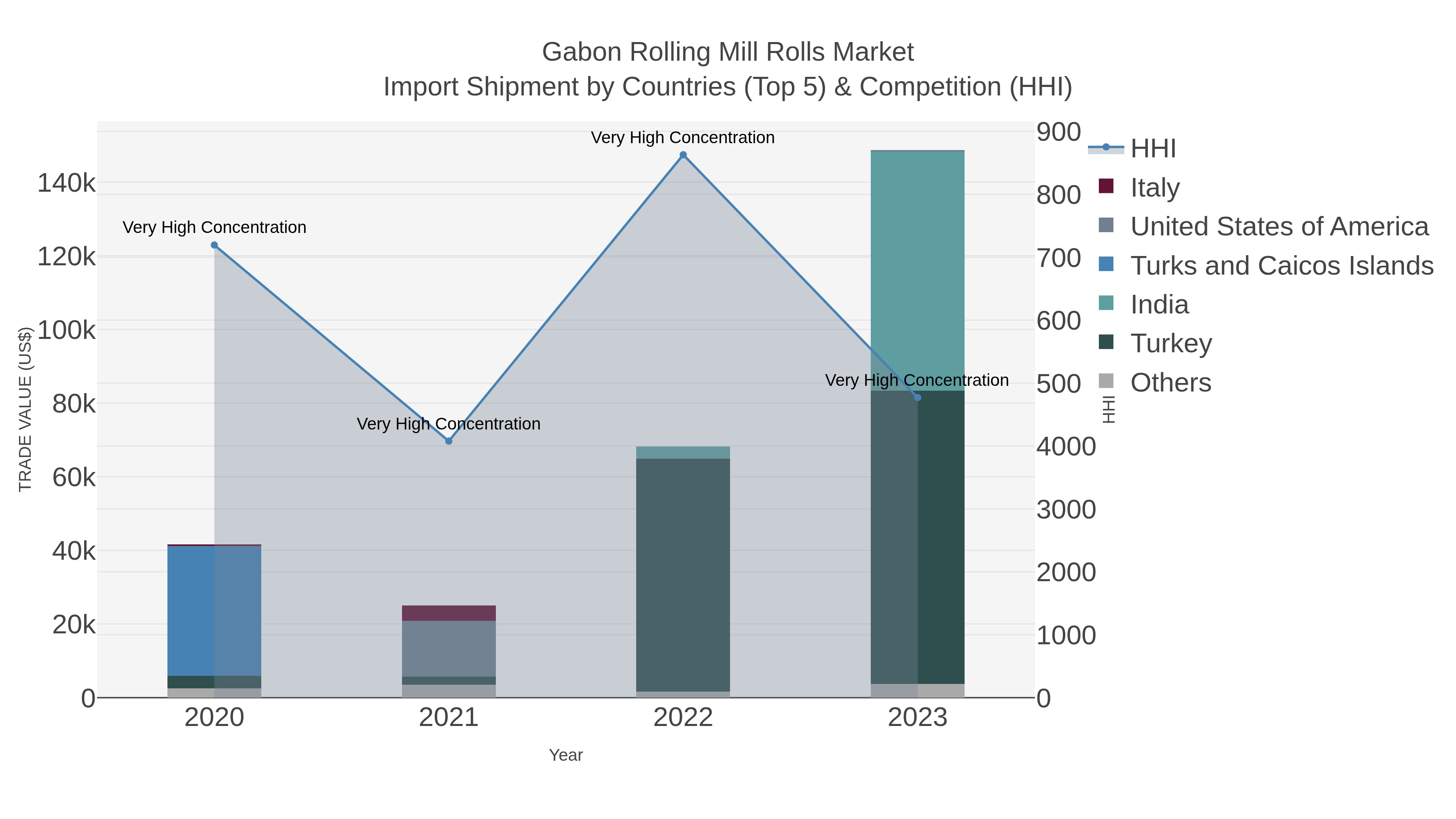Click the chart title Gabon Rolling Mill Rolls Market

click(x=728, y=52)
